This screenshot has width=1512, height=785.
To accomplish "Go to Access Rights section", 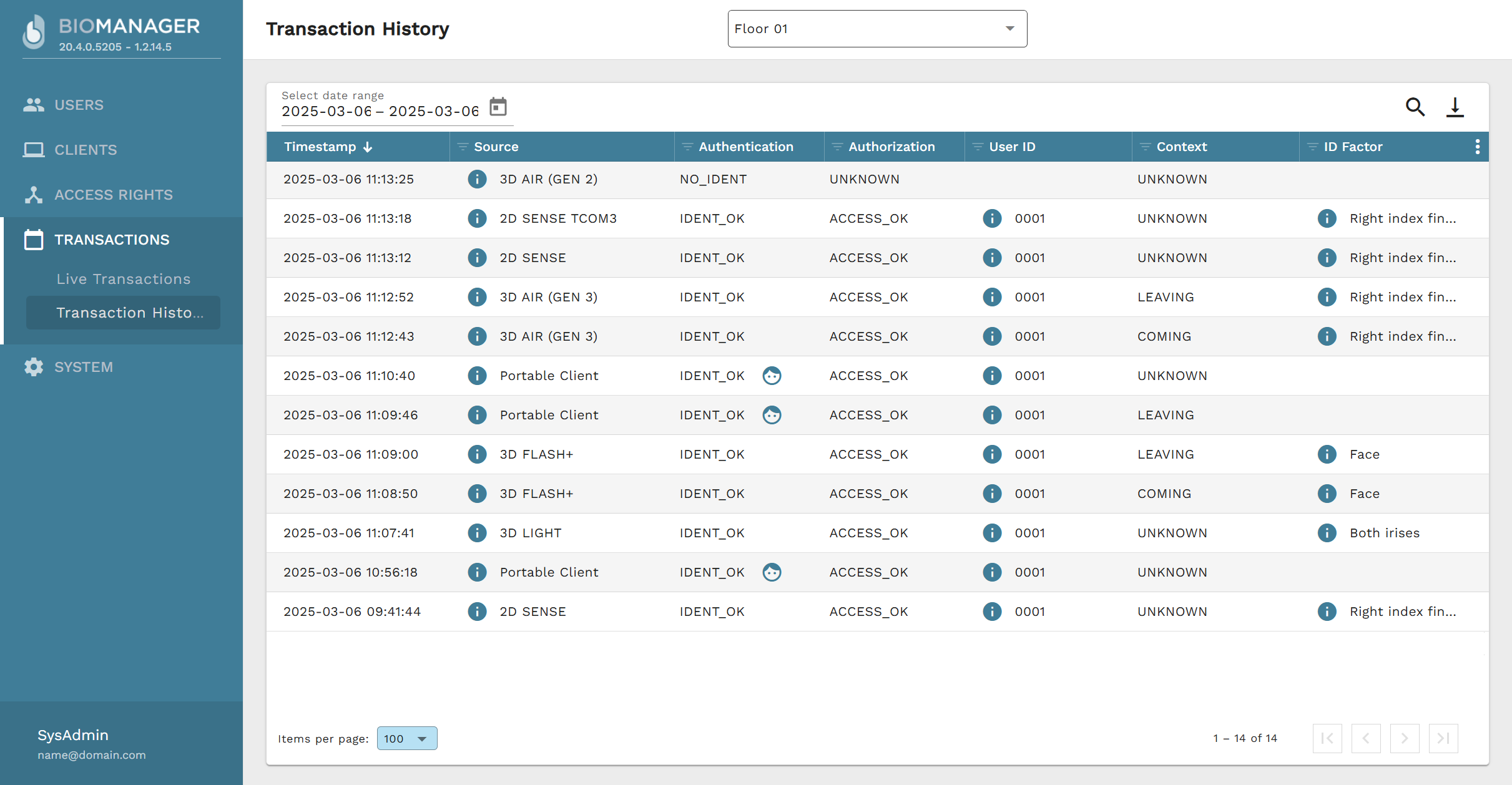I will coord(113,195).
